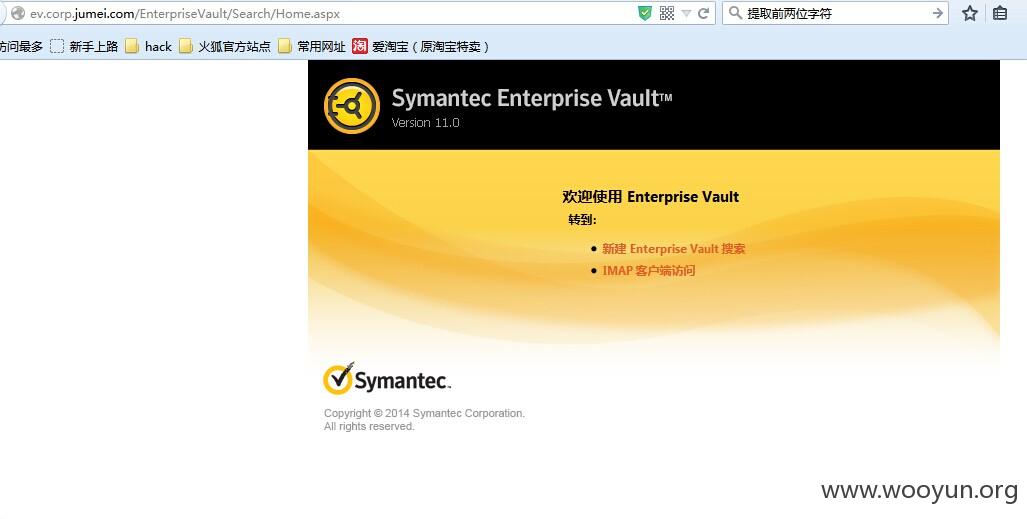Click the 转到: label
Screen dimensions: 1027x519
point(582,220)
